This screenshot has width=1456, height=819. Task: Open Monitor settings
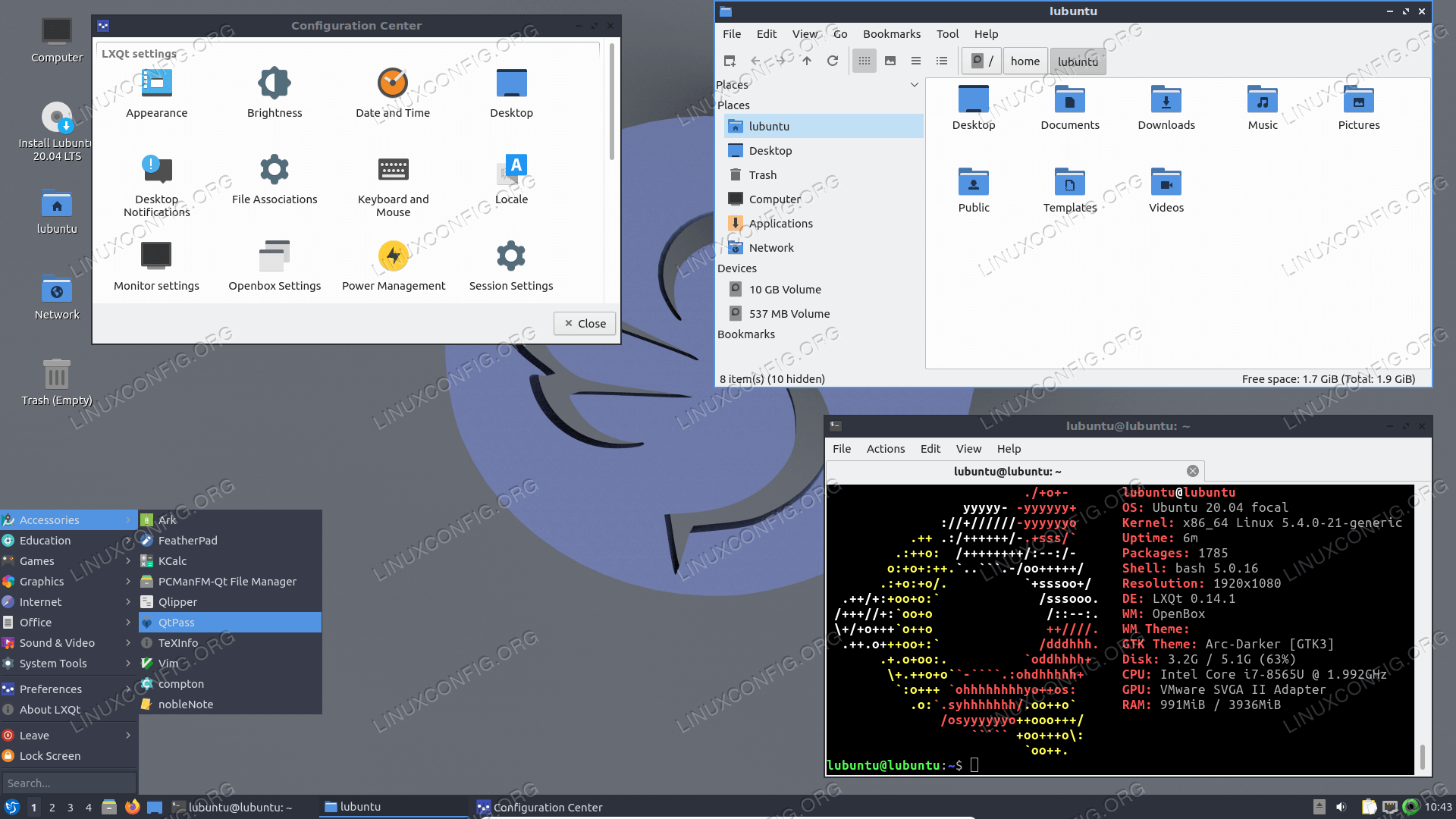tap(156, 266)
